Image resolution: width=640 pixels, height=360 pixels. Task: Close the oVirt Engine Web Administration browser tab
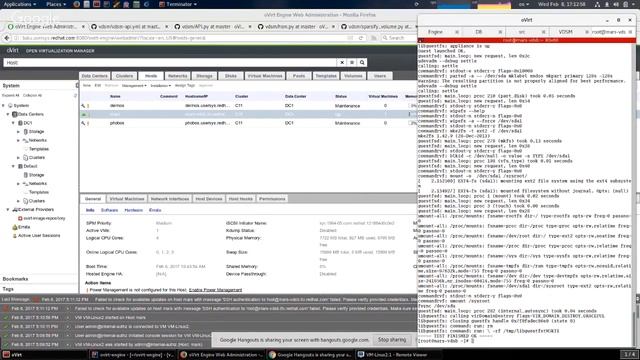83,27
